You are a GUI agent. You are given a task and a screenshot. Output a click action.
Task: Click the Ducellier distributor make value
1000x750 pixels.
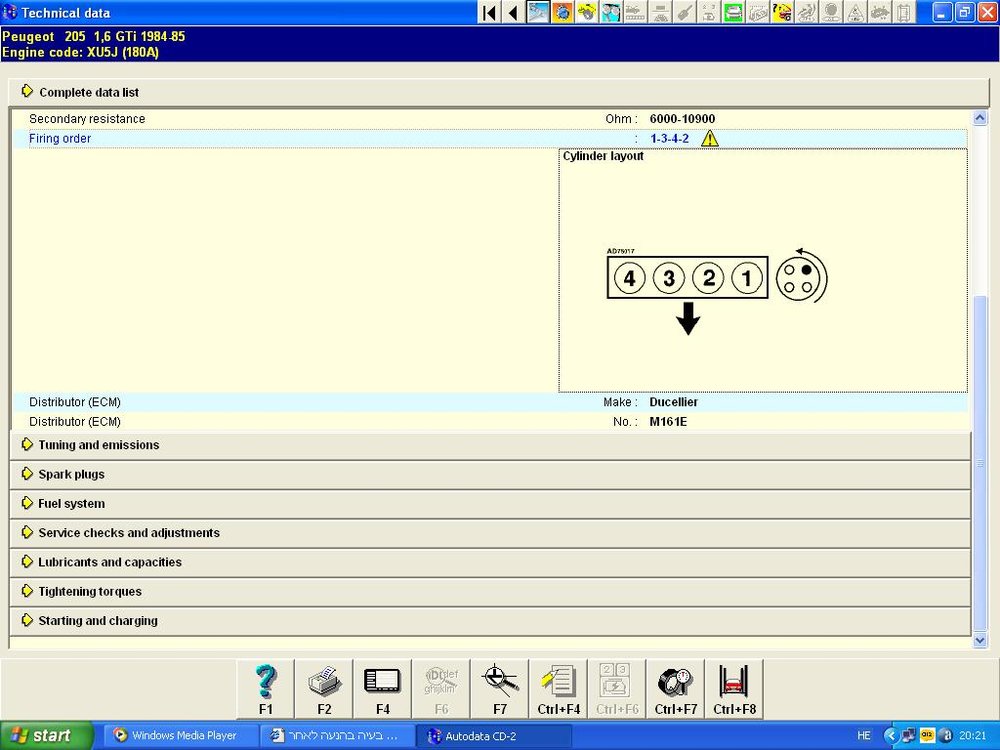click(x=673, y=402)
